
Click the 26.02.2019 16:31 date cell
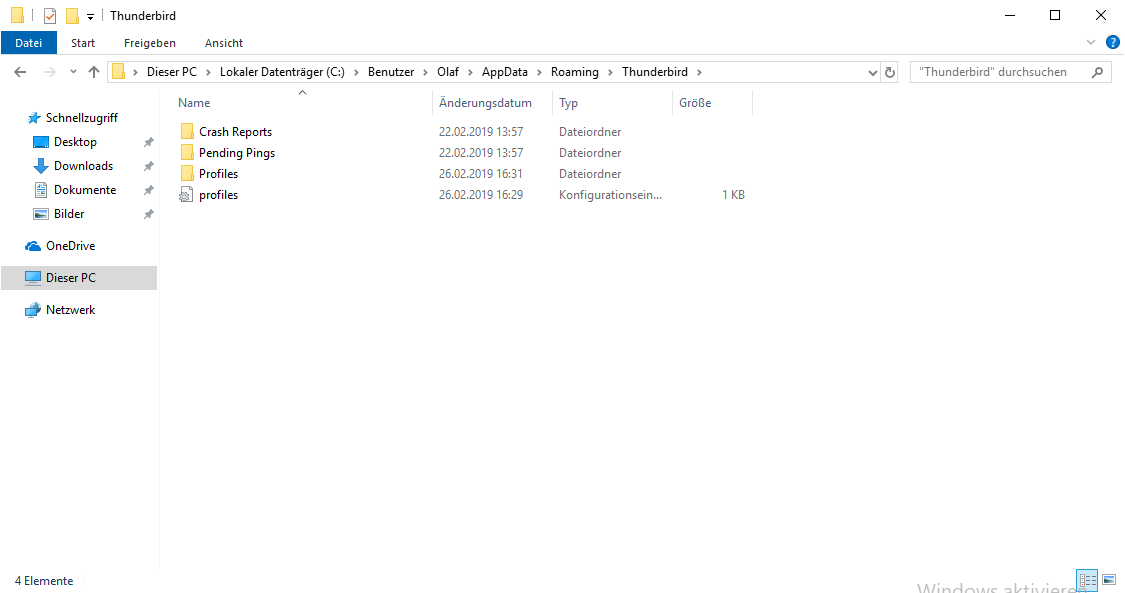pos(481,174)
